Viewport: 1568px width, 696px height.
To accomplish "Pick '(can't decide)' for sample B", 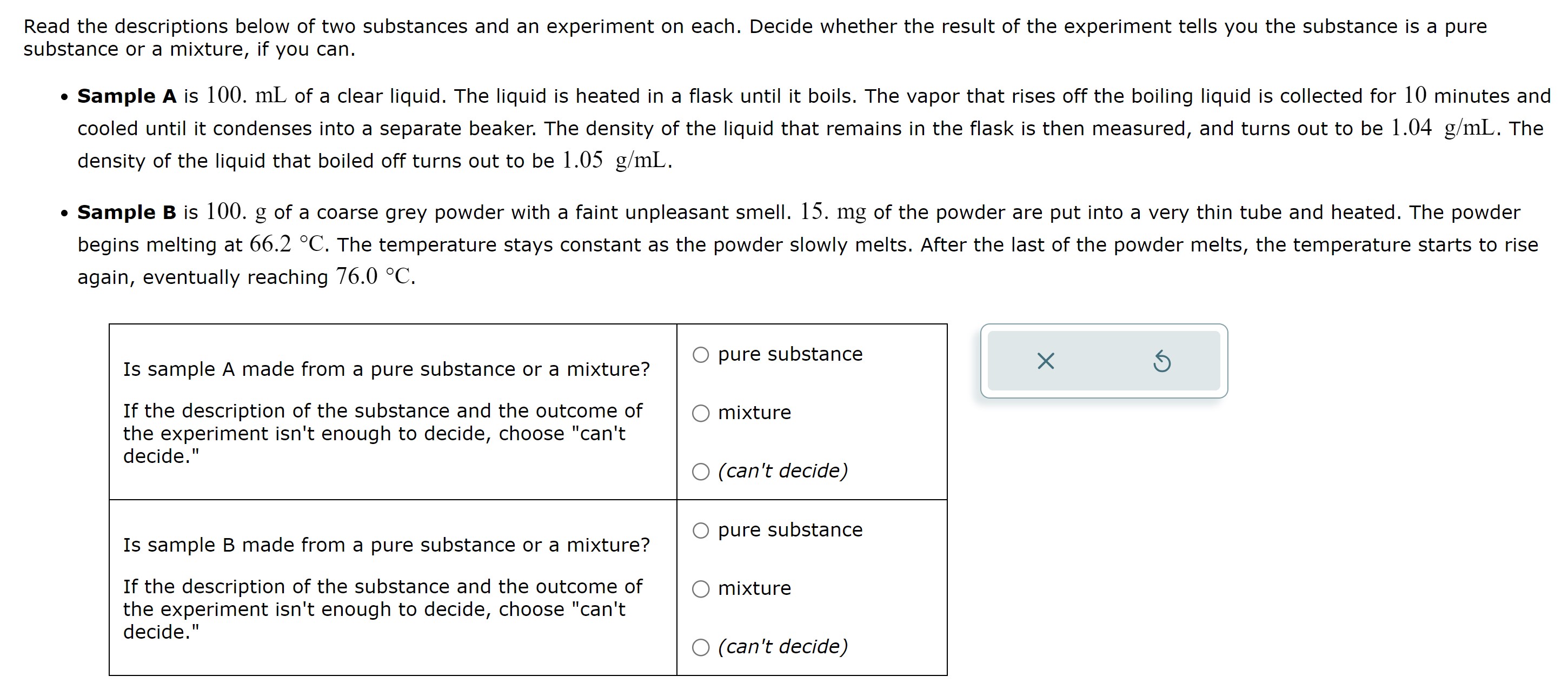I will pos(701,646).
